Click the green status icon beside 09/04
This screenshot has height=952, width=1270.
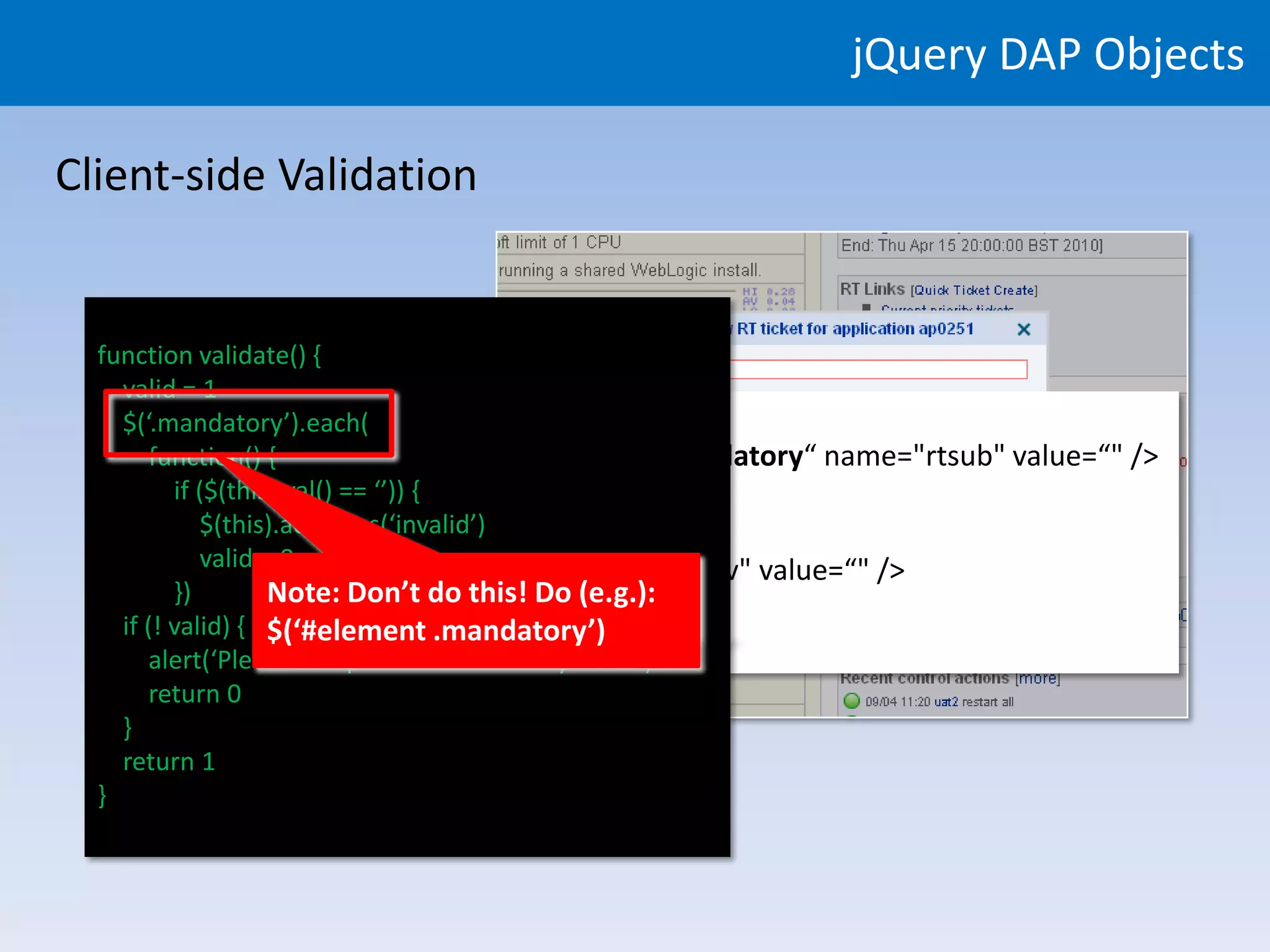point(852,701)
